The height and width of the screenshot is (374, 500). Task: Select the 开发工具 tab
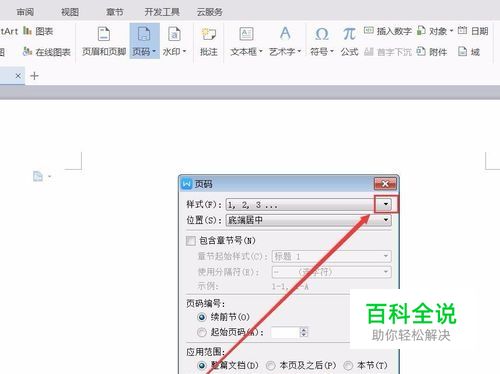(x=162, y=12)
